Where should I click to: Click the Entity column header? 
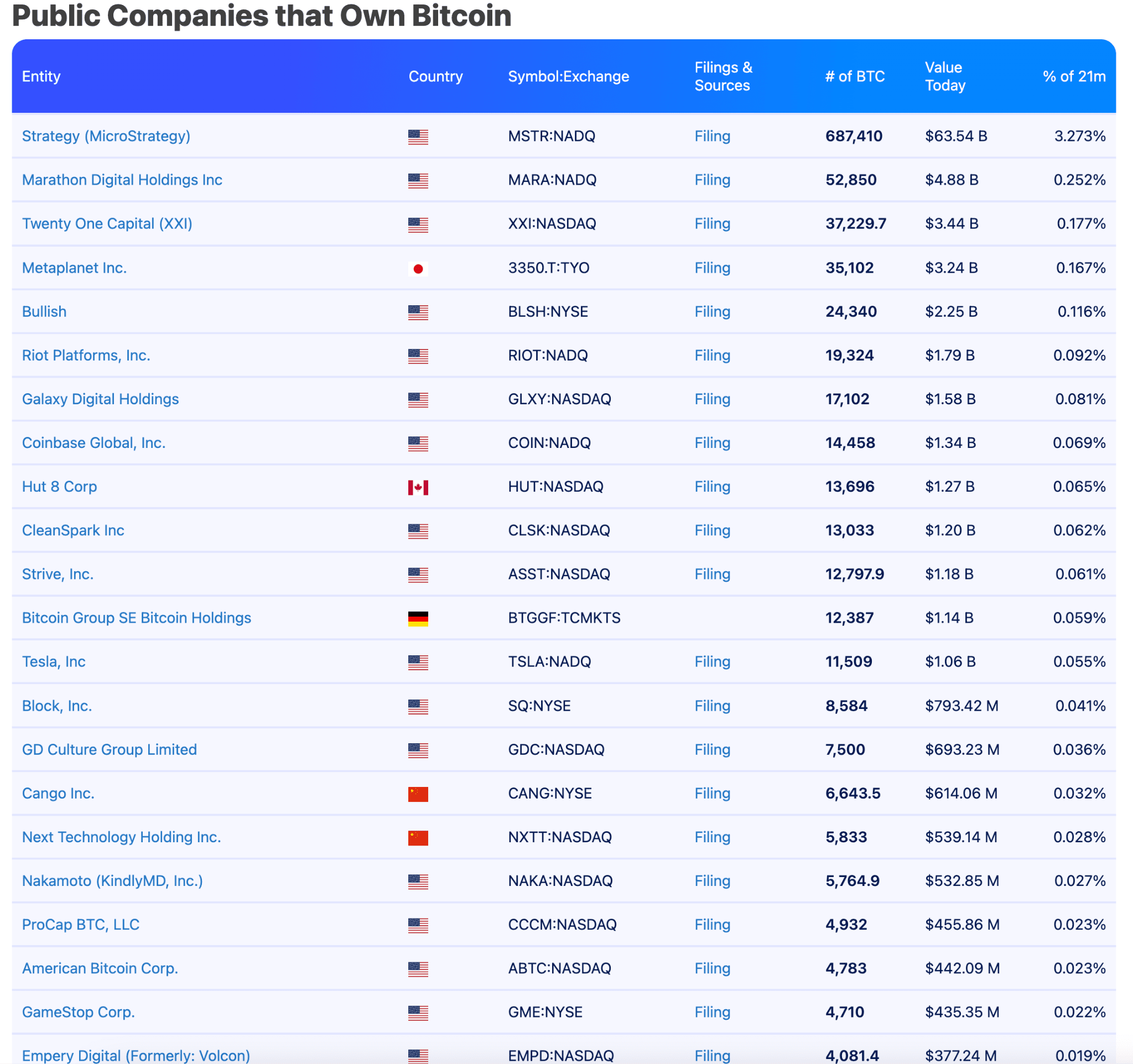point(40,76)
